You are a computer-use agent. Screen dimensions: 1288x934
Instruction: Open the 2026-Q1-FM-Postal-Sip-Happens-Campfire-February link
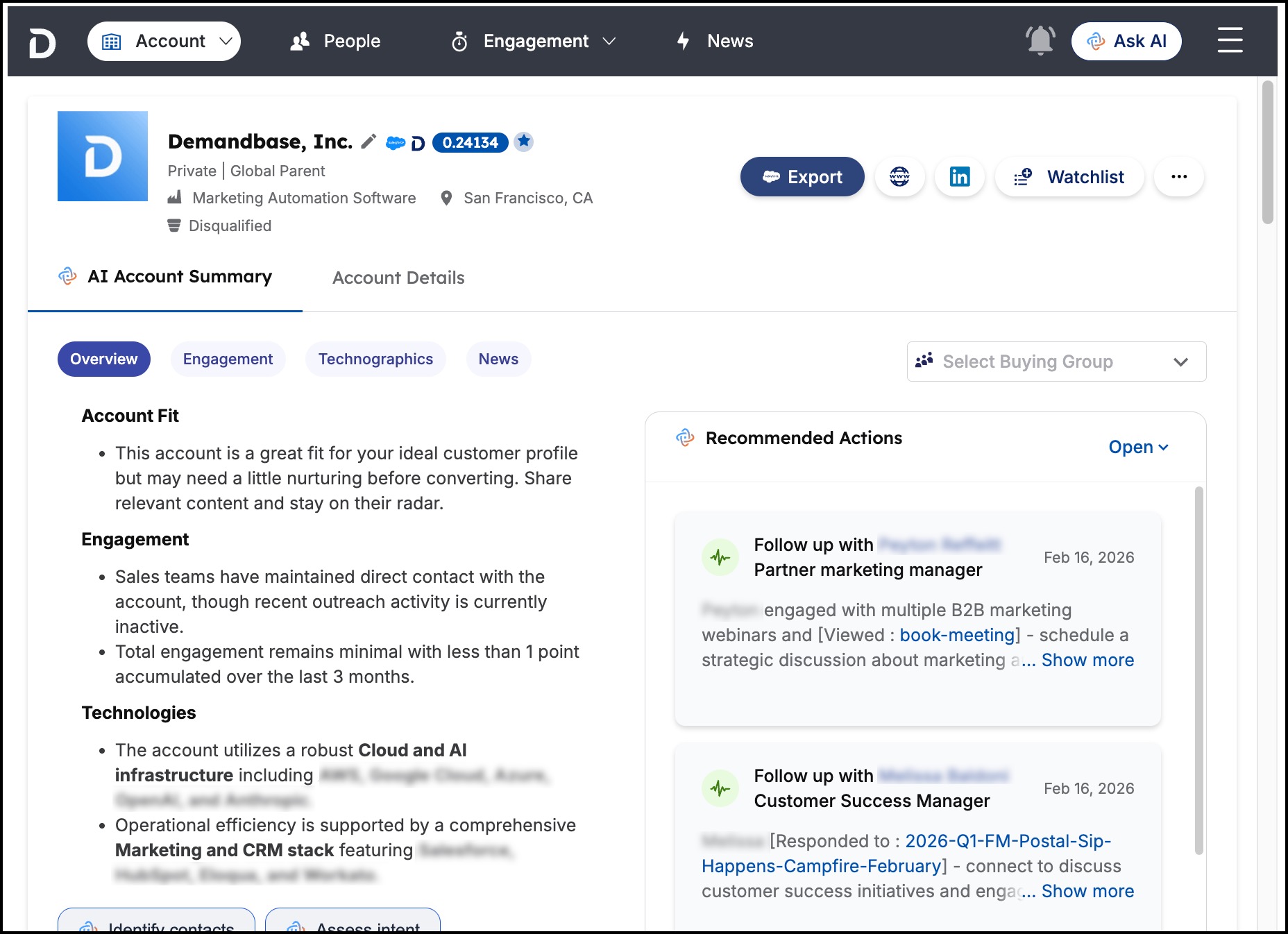[x=907, y=854]
